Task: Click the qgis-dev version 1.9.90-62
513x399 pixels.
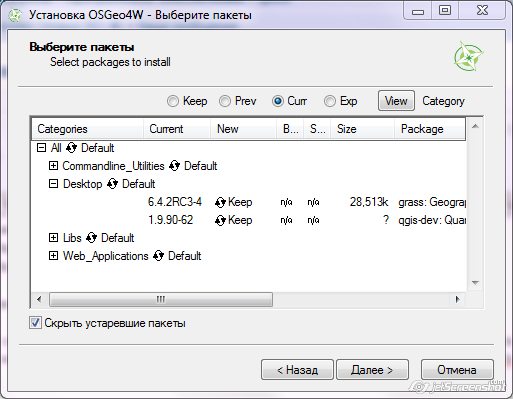Action: tap(171, 220)
